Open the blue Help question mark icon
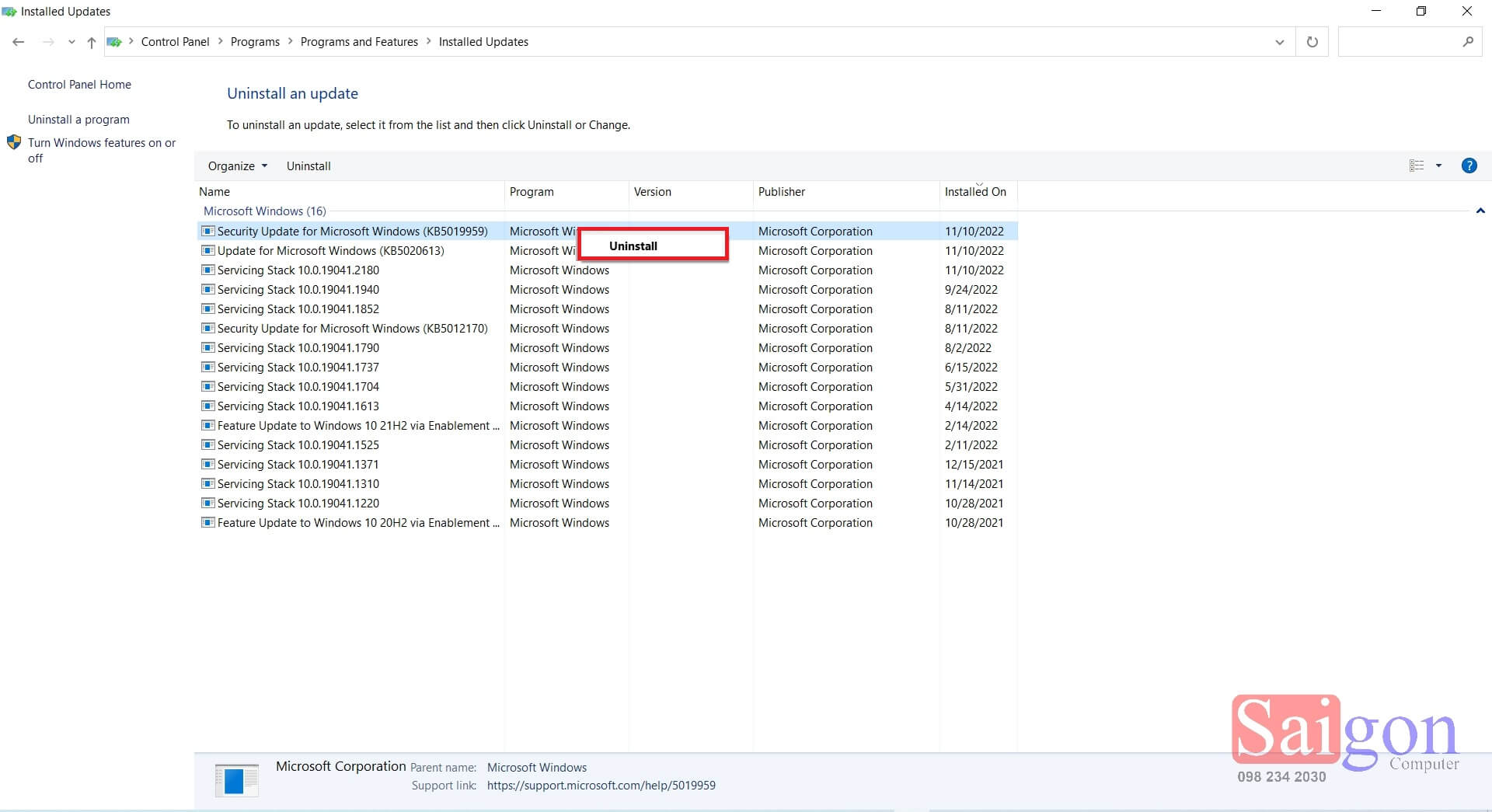The image size is (1492, 812). 1469,166
